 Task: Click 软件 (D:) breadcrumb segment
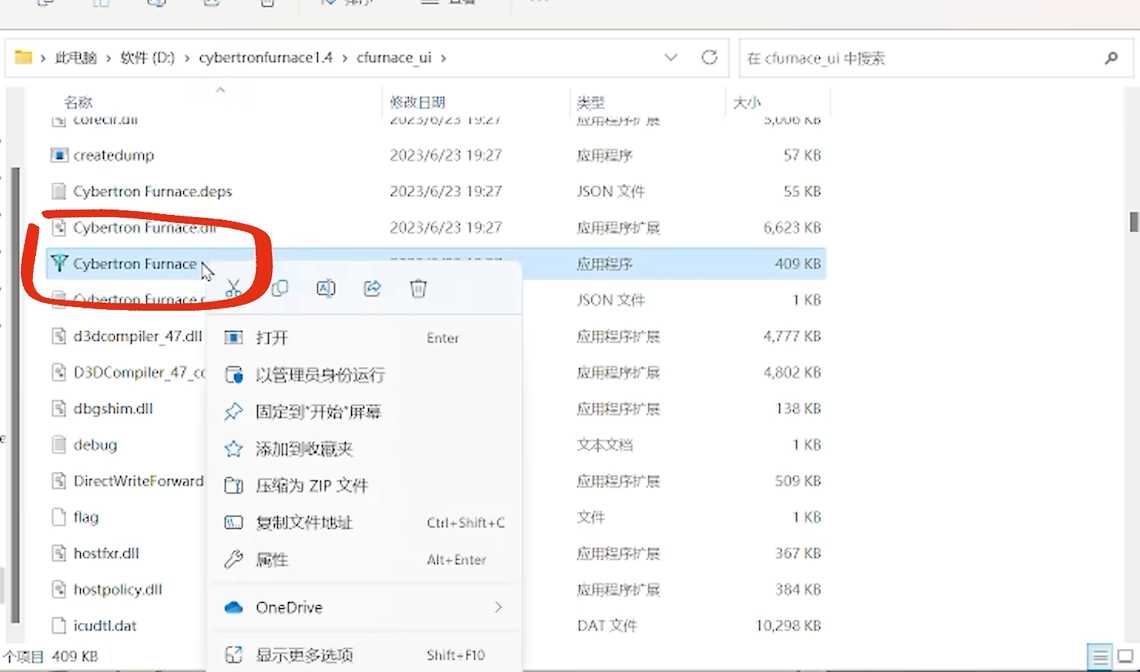148,57
